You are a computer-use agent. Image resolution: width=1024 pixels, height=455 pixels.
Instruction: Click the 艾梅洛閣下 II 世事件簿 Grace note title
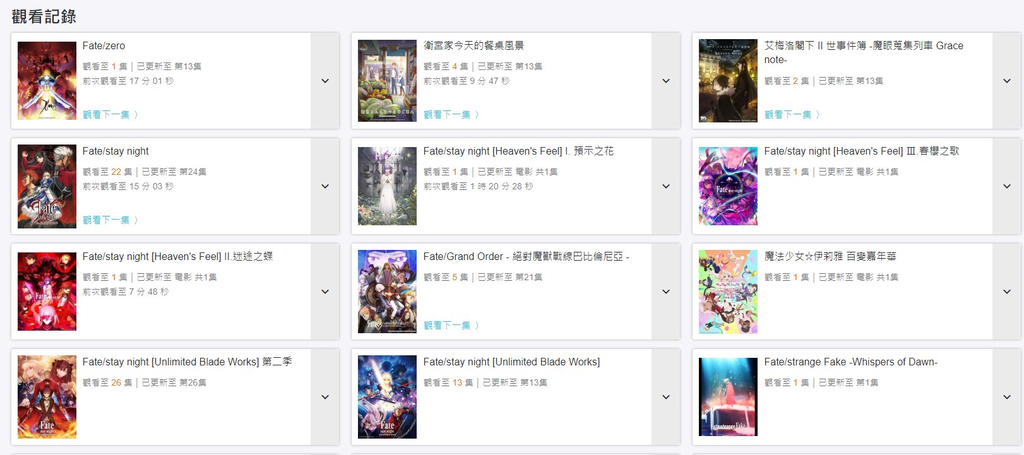click(863, 53)
